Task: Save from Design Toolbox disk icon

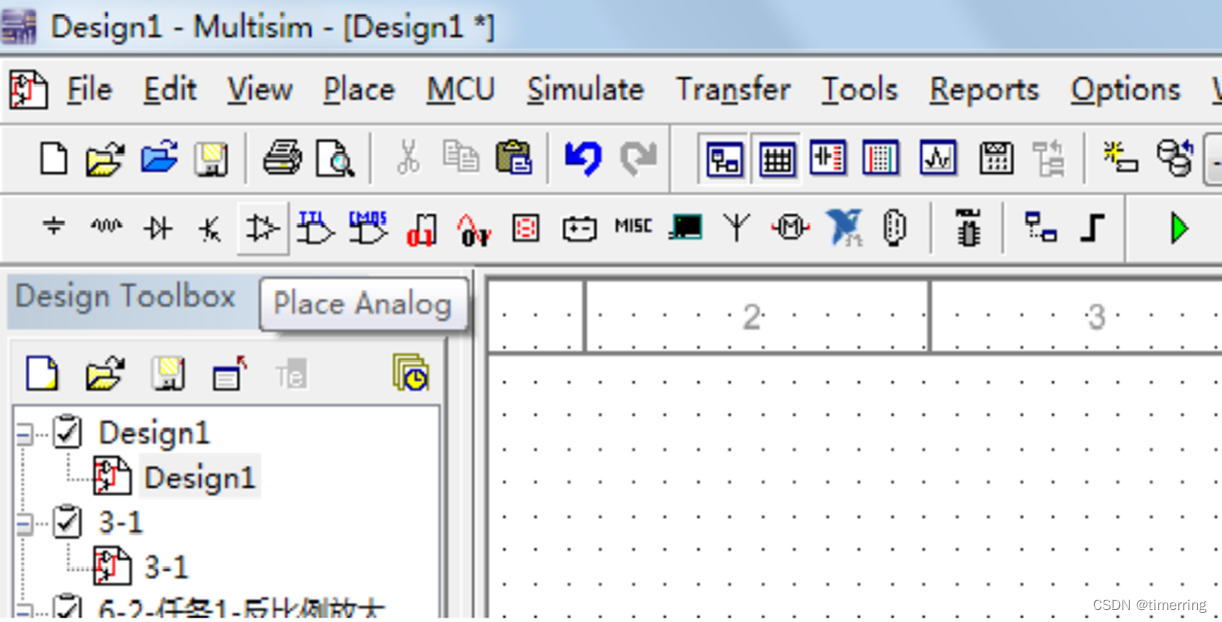Action: 167,374
